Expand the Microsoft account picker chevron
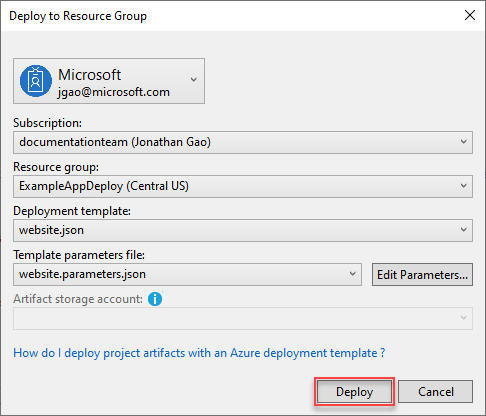 193,80
